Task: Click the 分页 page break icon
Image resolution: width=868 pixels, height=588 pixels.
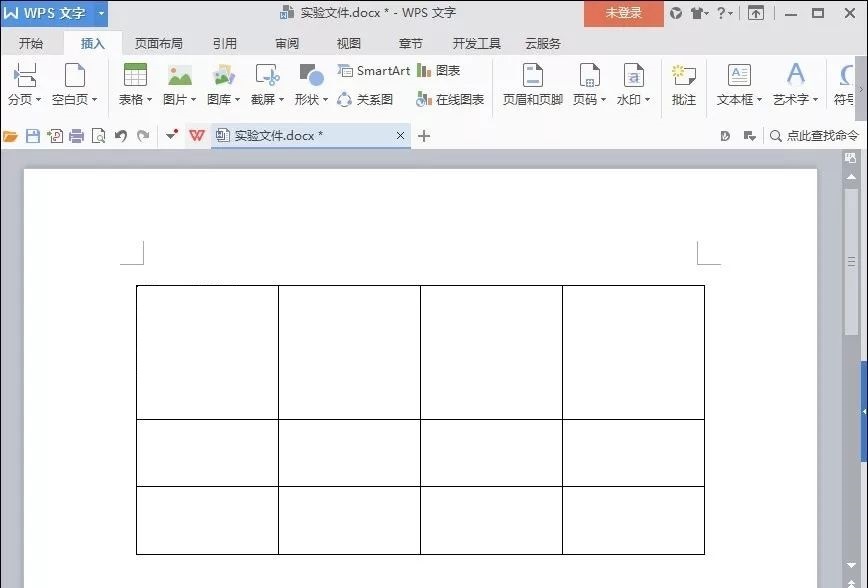Action: 25,75
